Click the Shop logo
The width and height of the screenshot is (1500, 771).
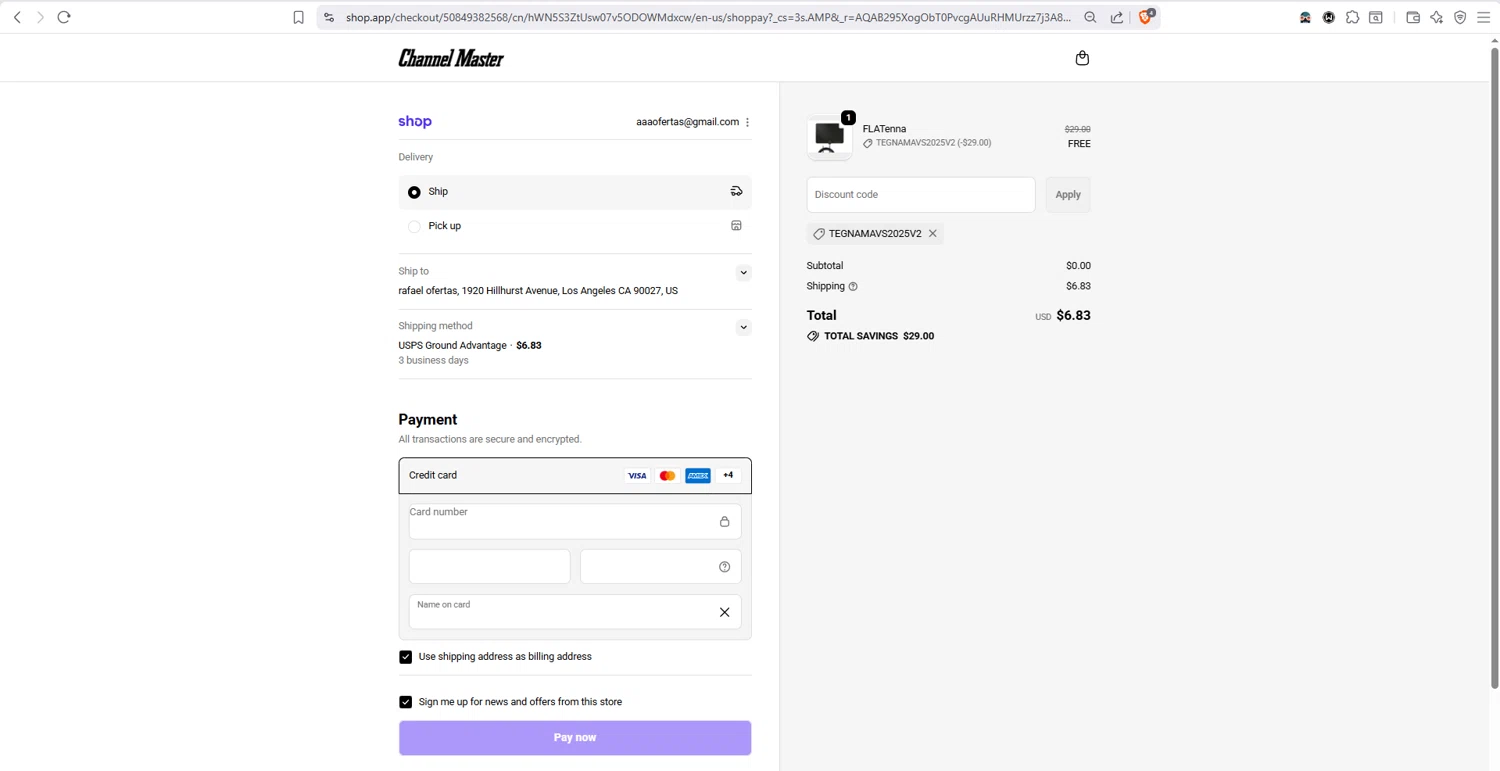[x=415, y=122]
